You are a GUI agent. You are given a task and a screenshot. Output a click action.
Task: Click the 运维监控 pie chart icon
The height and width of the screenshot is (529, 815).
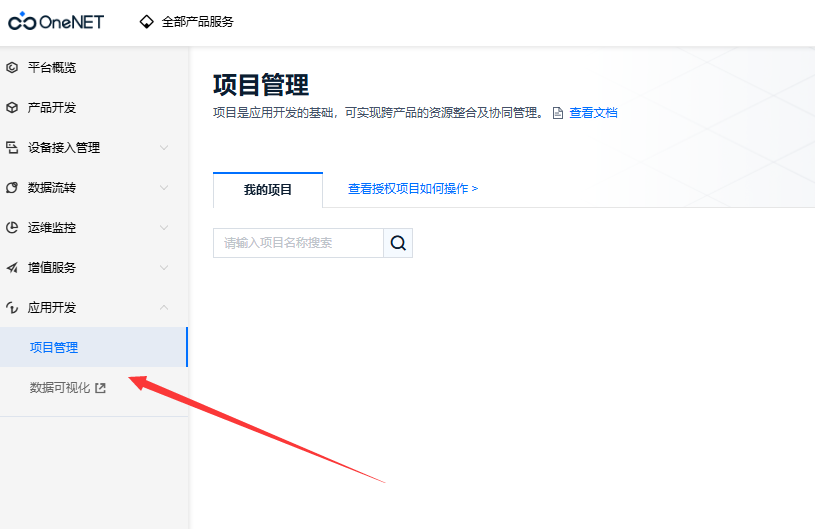point(12,228)
